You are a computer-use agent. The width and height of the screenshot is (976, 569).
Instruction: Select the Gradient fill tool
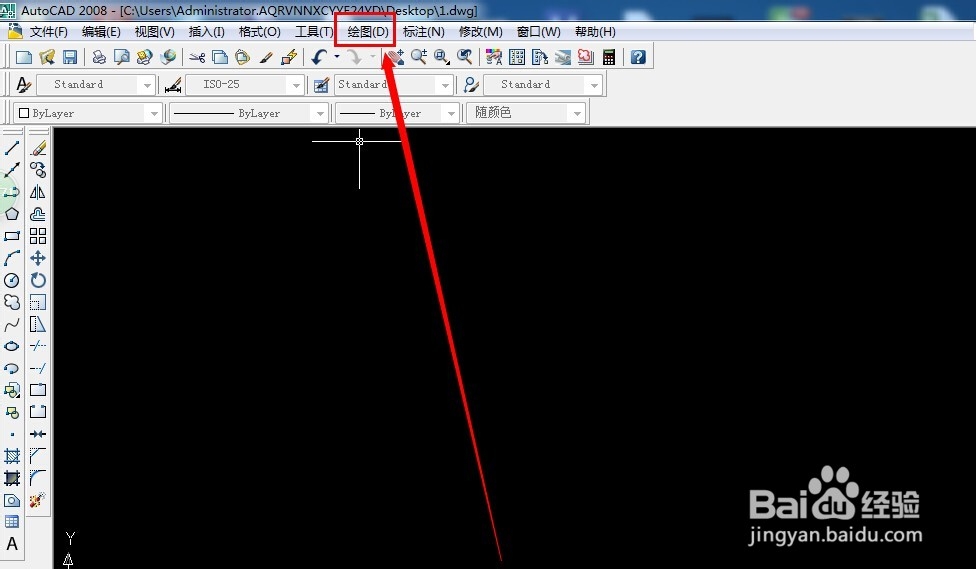(12, 478)
